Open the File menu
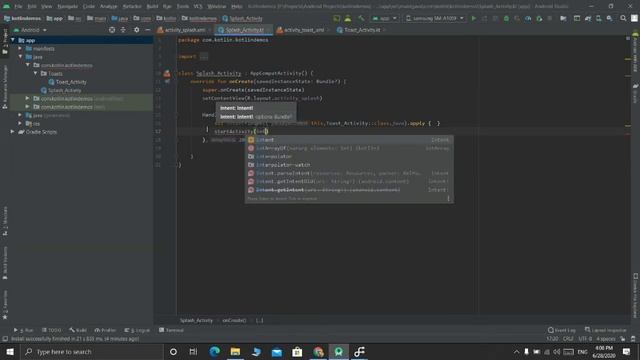Viewport: 640px width, 360px height. pos(18,7)
